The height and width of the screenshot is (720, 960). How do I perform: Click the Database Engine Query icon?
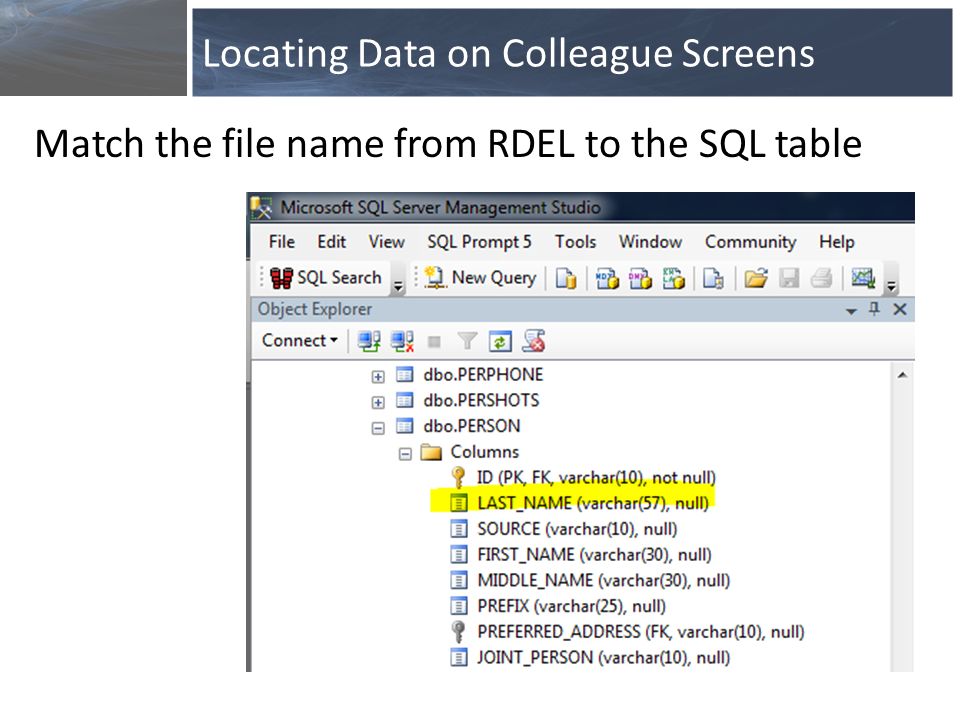[x=566, y=279]
